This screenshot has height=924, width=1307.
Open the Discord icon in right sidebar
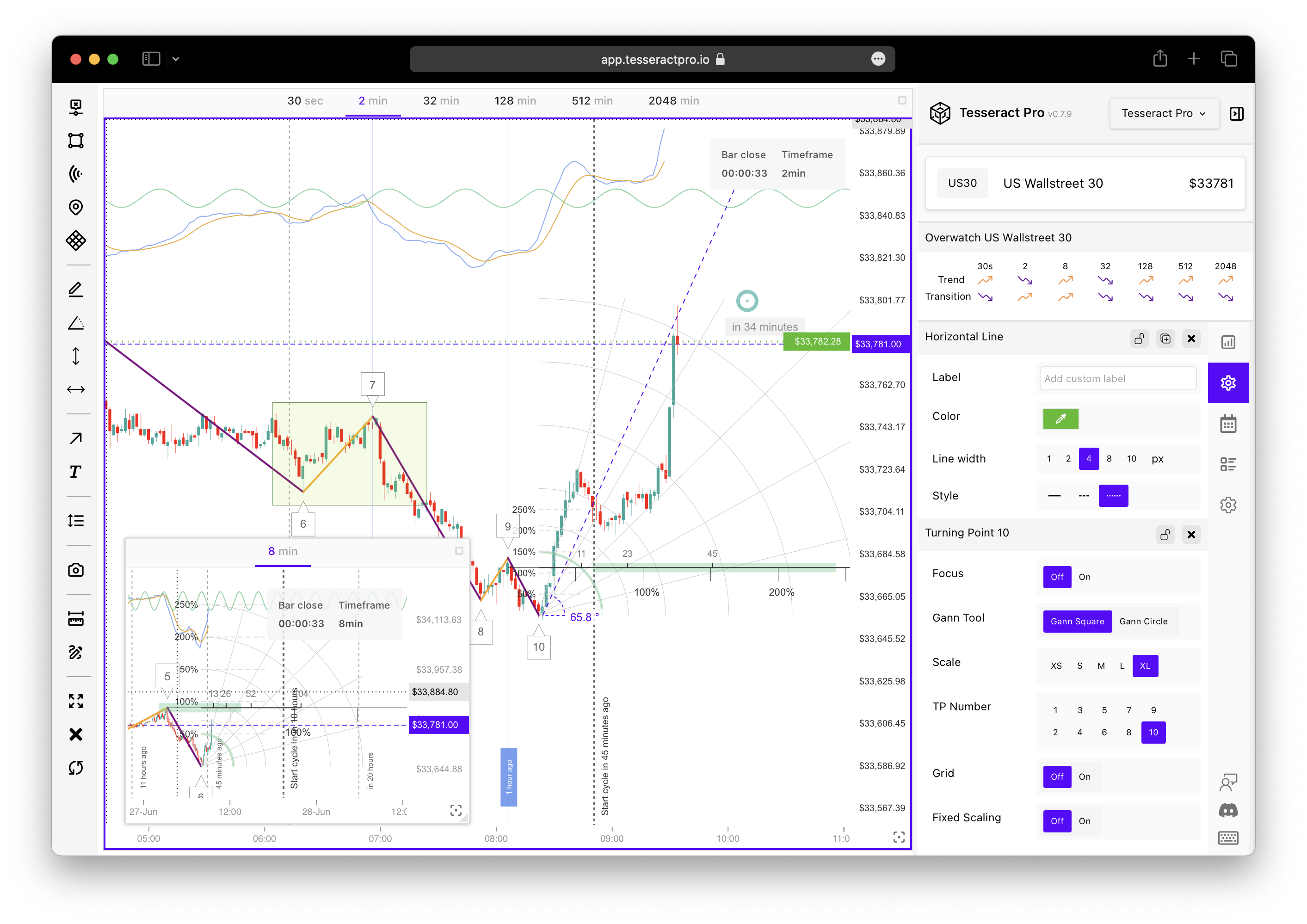pyautogui.click(x=1228, y=810)
